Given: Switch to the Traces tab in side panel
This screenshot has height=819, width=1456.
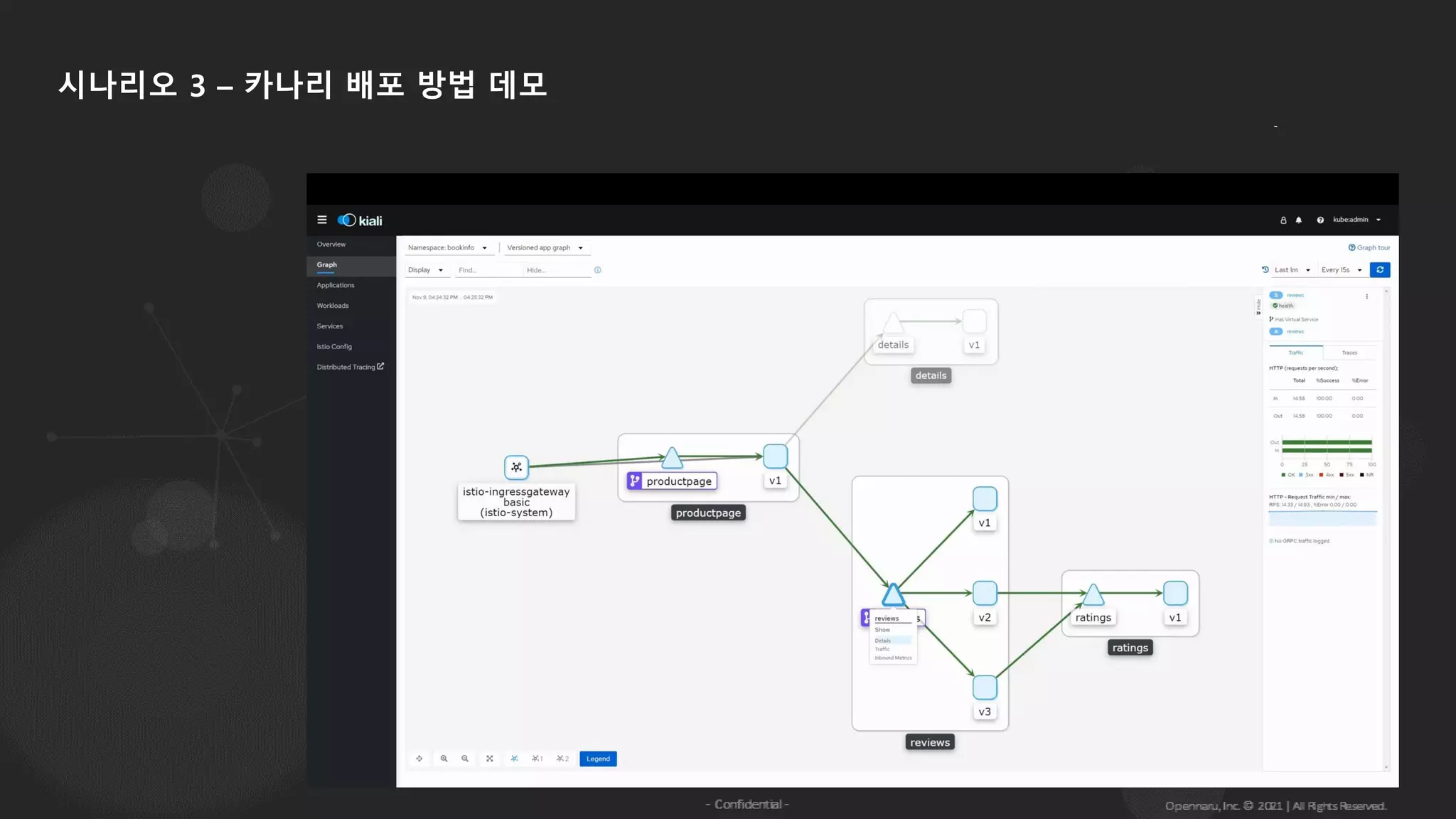Looking at the screenshot, I should [x=1349, y=353].
